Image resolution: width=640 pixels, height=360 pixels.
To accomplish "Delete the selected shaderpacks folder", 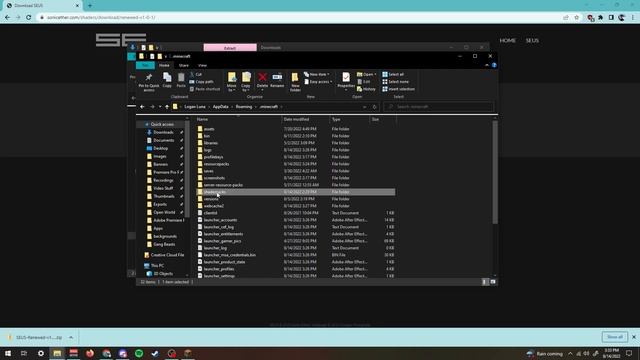I will [262, 80].
